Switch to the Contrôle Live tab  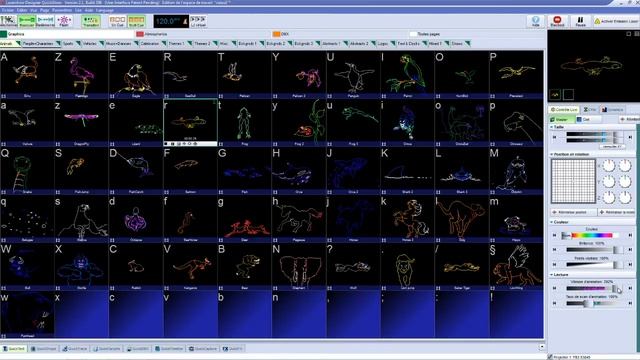(564, 109)
